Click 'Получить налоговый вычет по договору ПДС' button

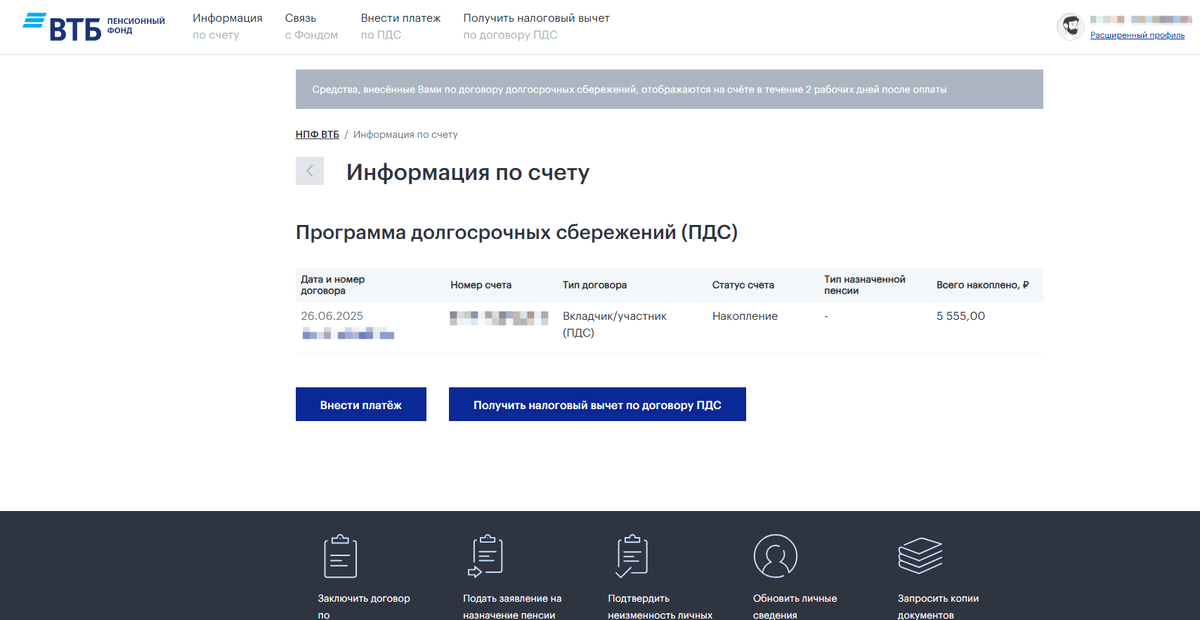click(x=597, y=404)
